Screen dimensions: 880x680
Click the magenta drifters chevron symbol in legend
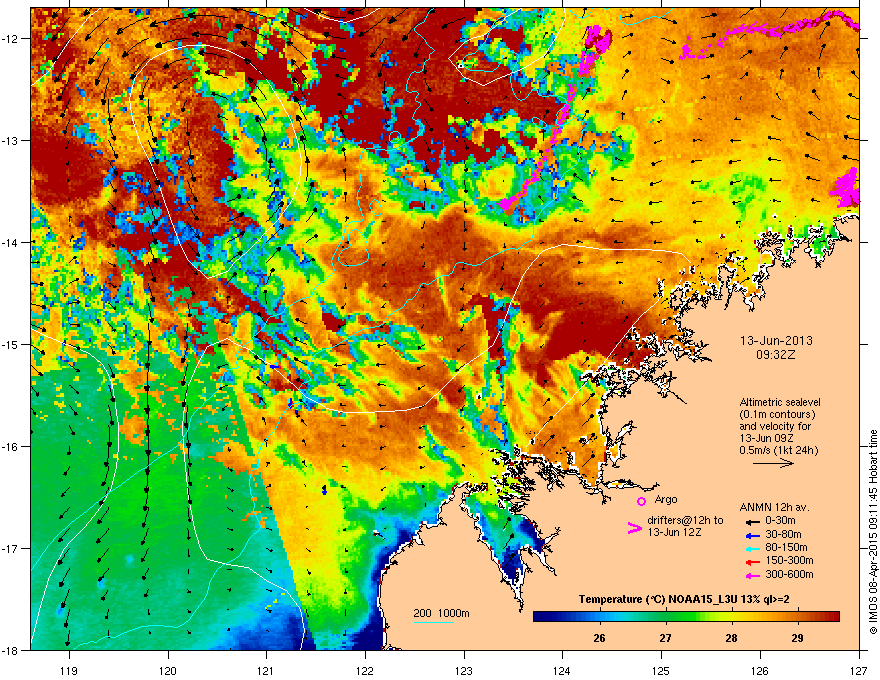(x=634, y=528)
